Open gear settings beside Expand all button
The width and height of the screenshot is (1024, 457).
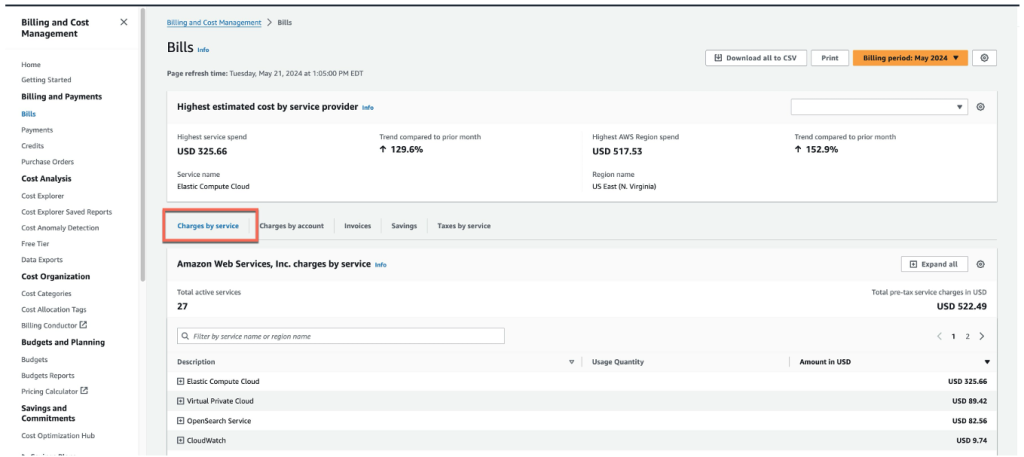[980, 264]
